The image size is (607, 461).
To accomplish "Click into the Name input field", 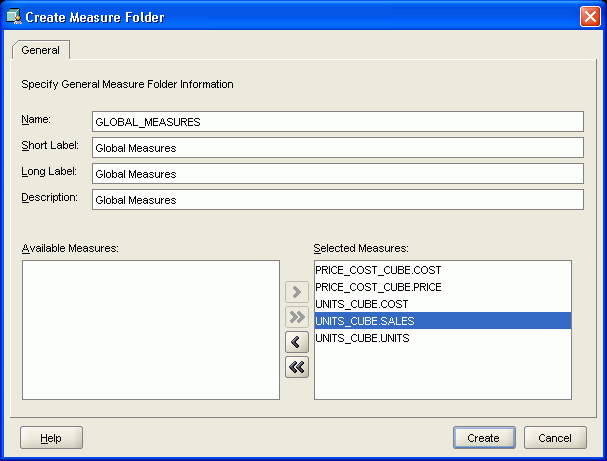I will click(337, 121).
